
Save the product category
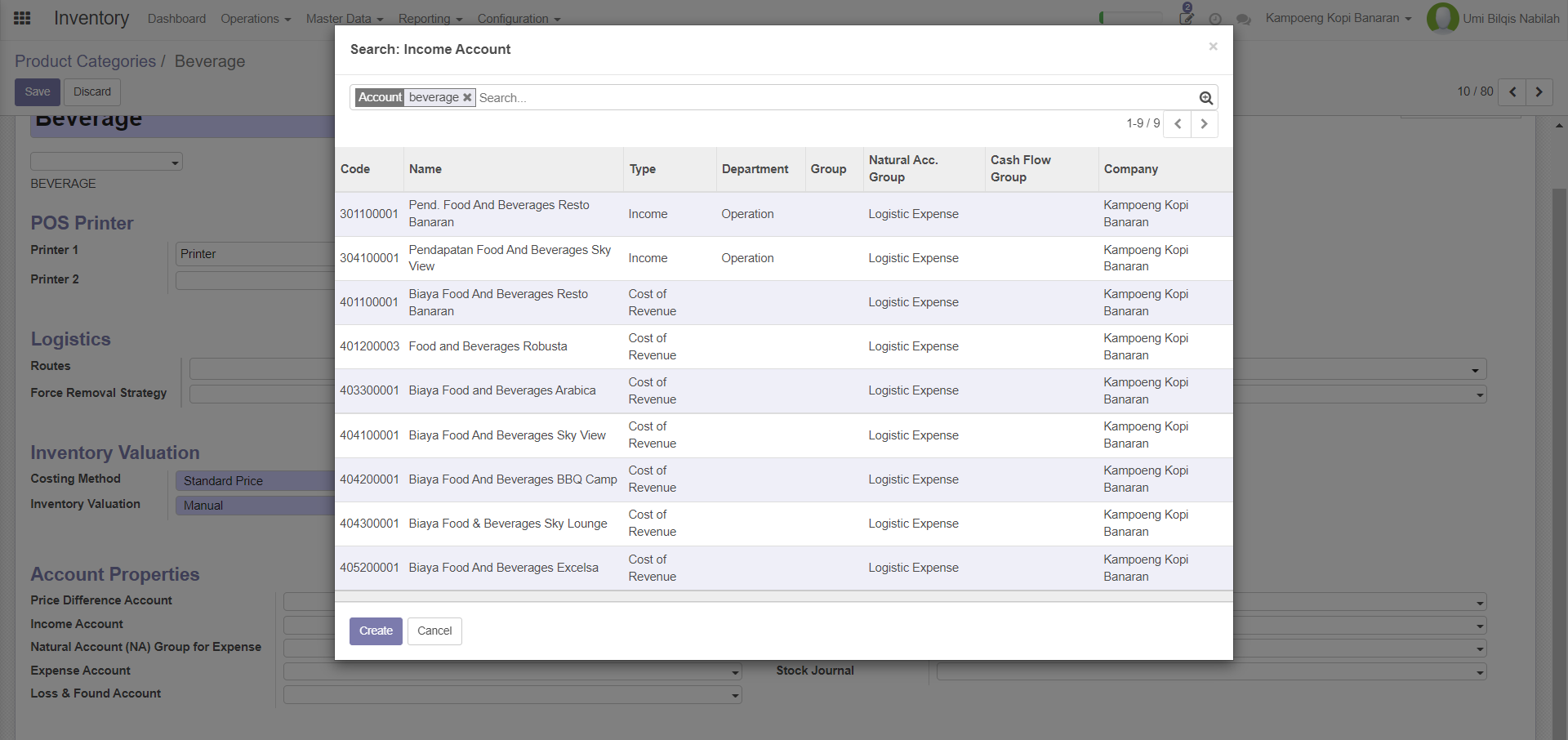(x=38, y=92)
